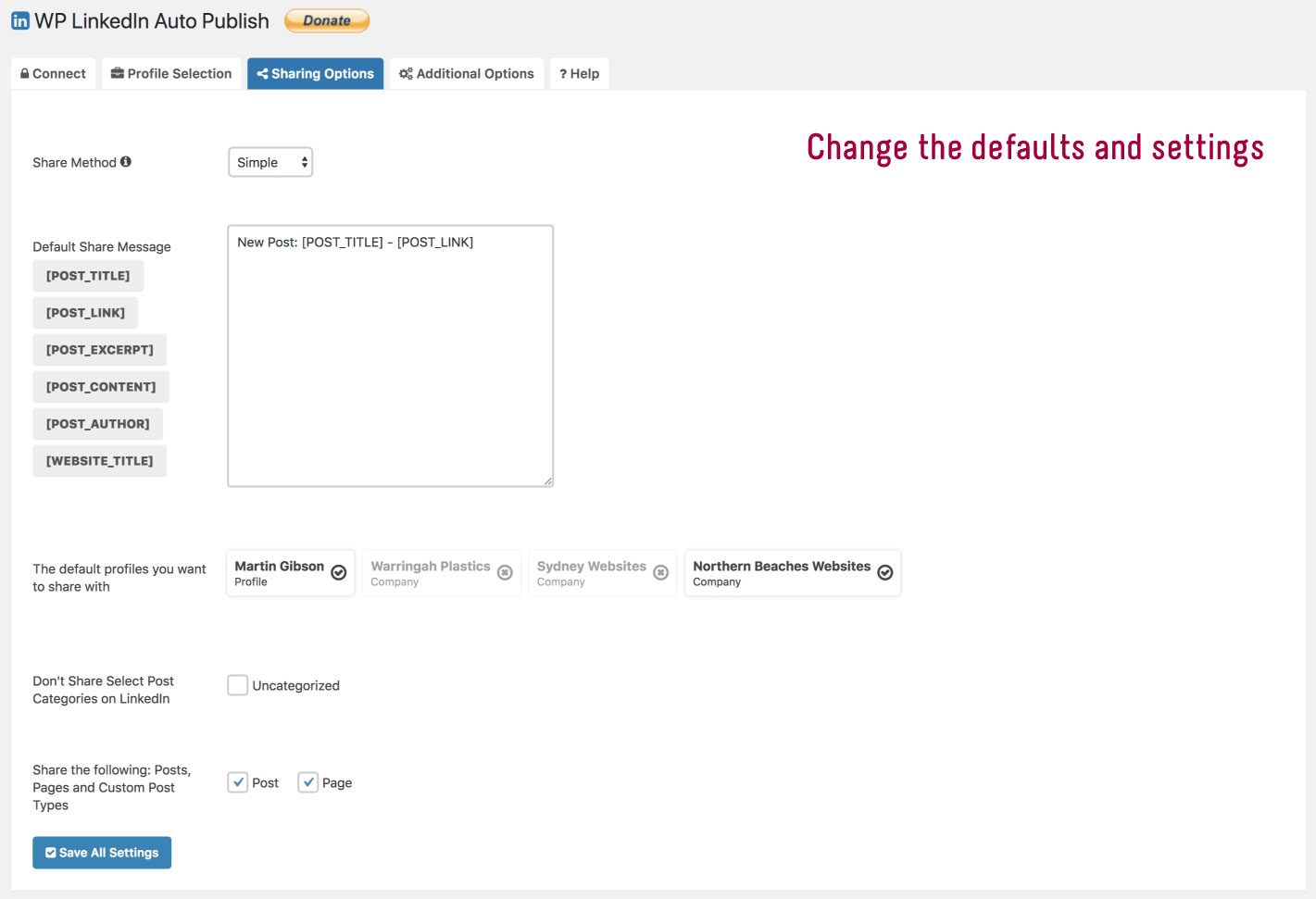Open the Help tab
The image size is (1316, 899).
[x=579, y=73]
